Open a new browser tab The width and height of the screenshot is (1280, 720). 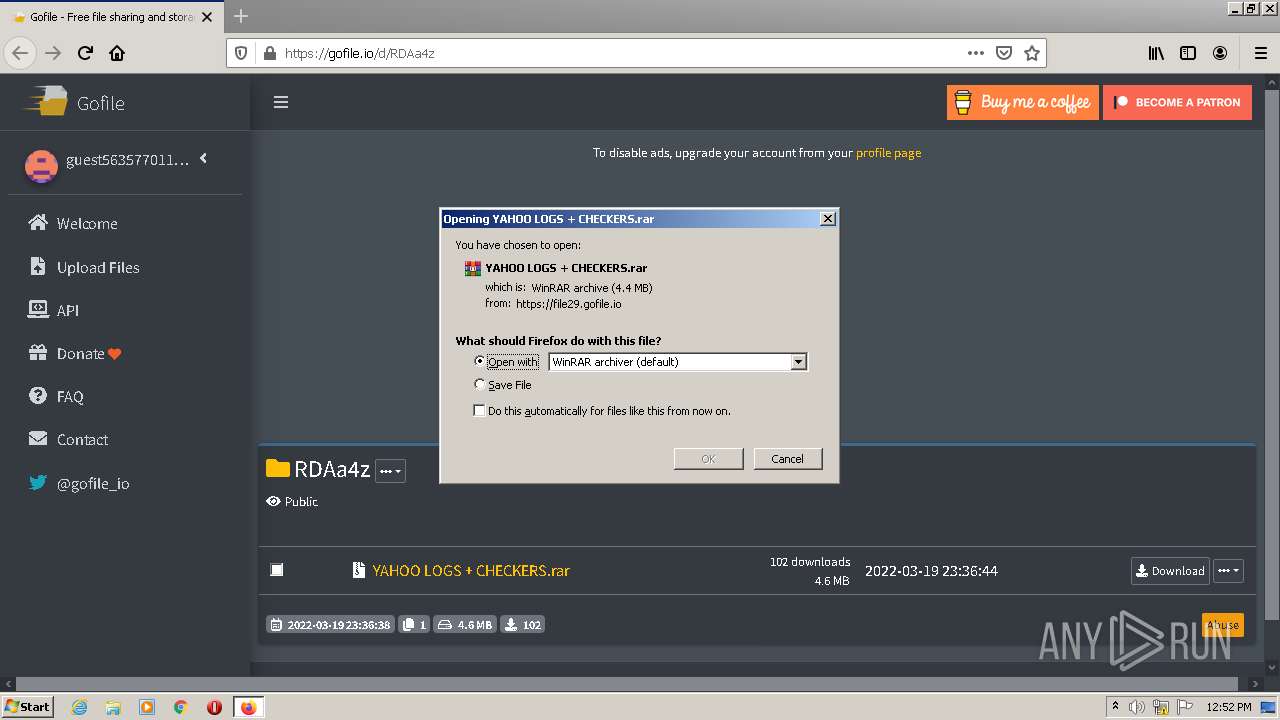coord(241,16)
